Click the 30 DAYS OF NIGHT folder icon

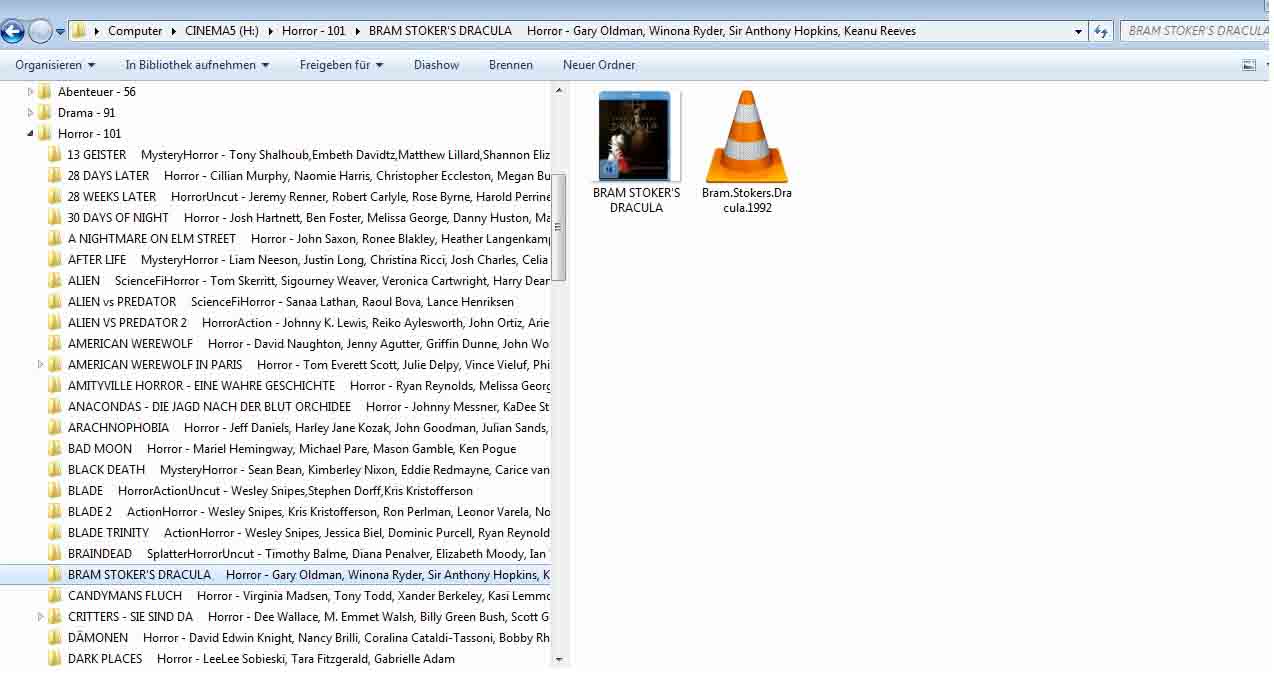55,218
